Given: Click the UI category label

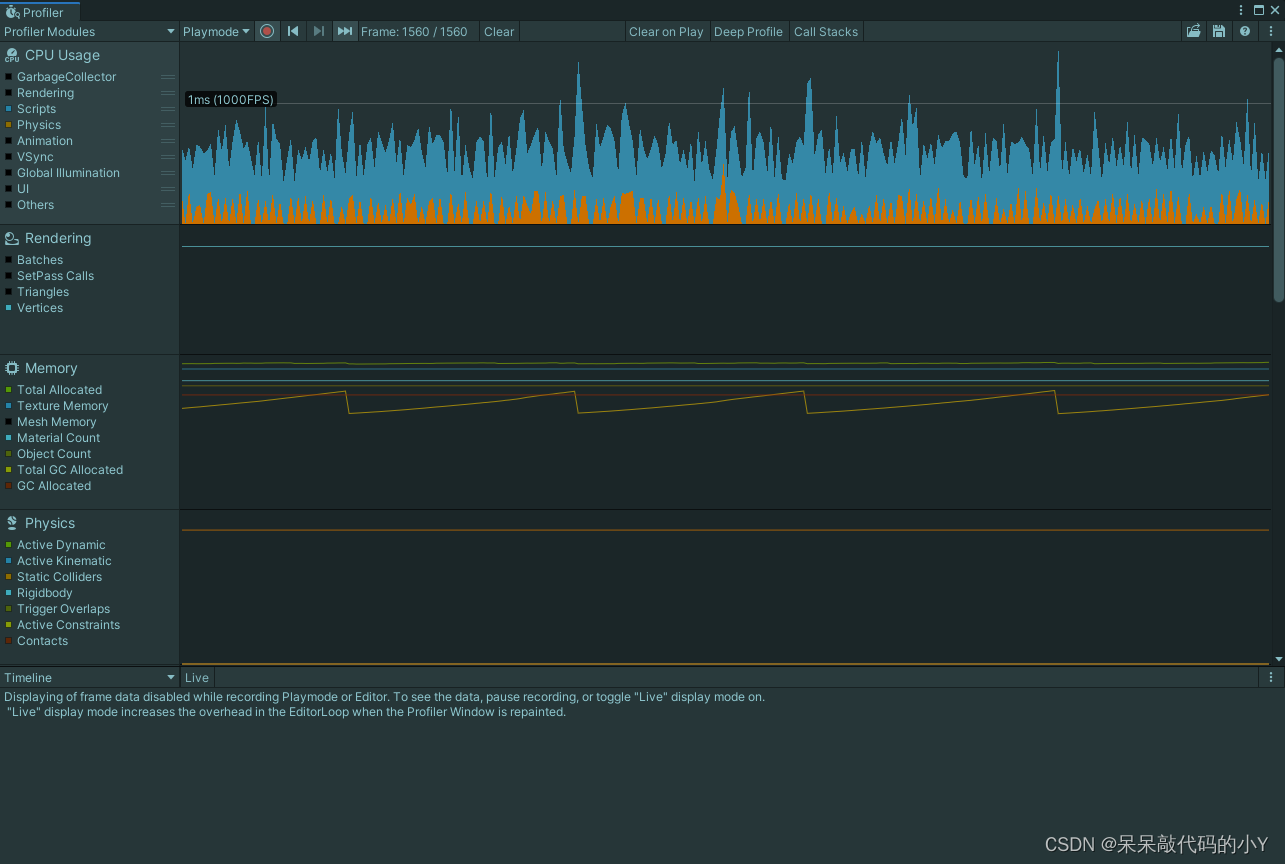Looking at the screenshot, I should tap(23, 189).
